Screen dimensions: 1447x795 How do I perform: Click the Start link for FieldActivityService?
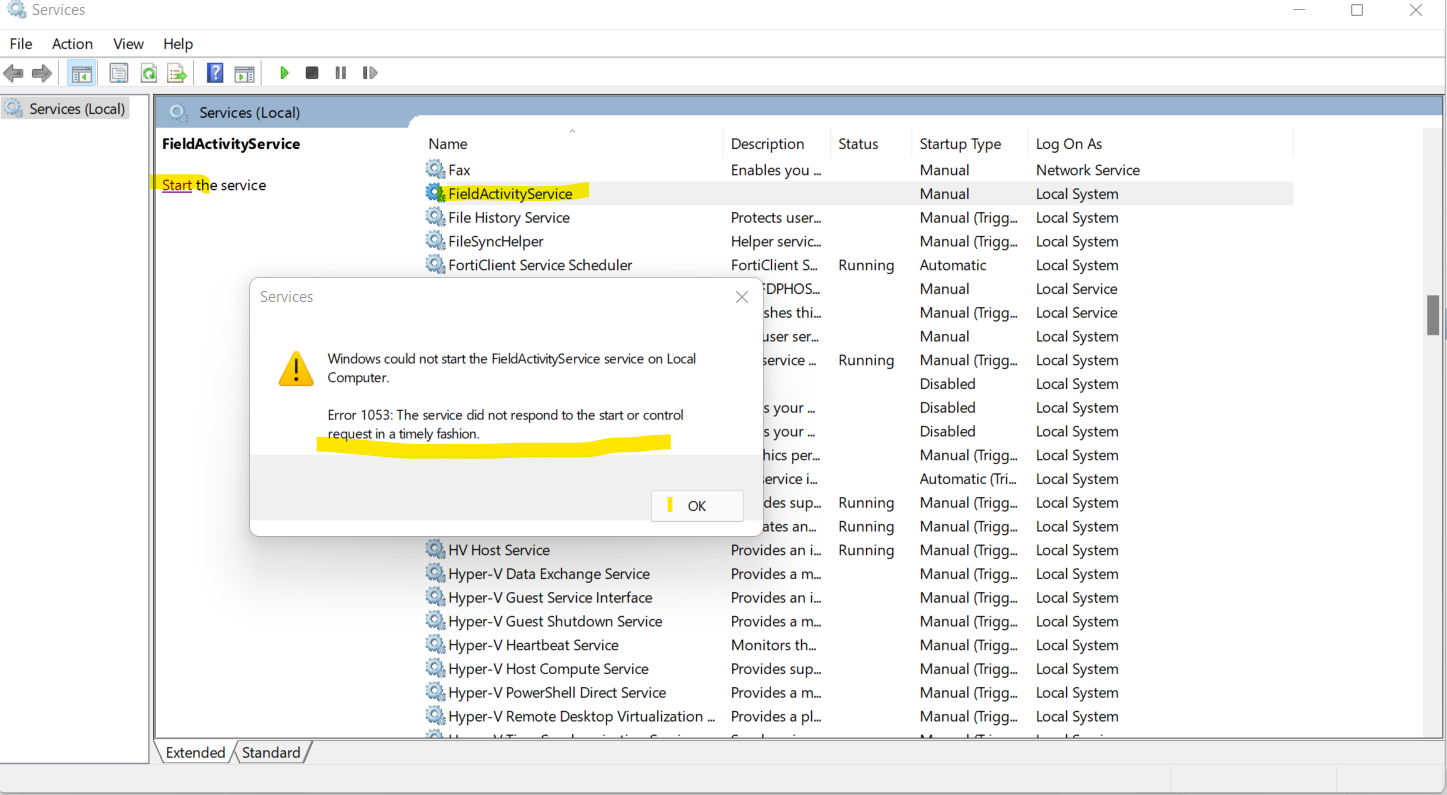tap(177, 185)
